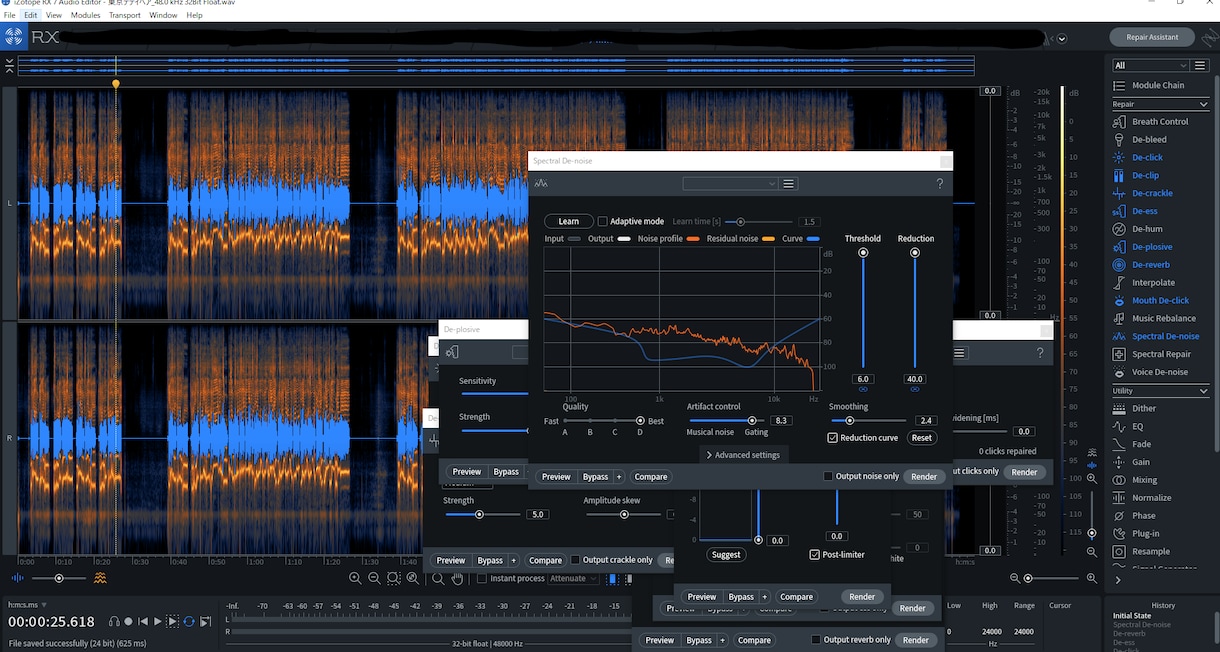1220x652 pixels.
Task: Open the De-bleed module
Action: click(x=1149, y=140)
